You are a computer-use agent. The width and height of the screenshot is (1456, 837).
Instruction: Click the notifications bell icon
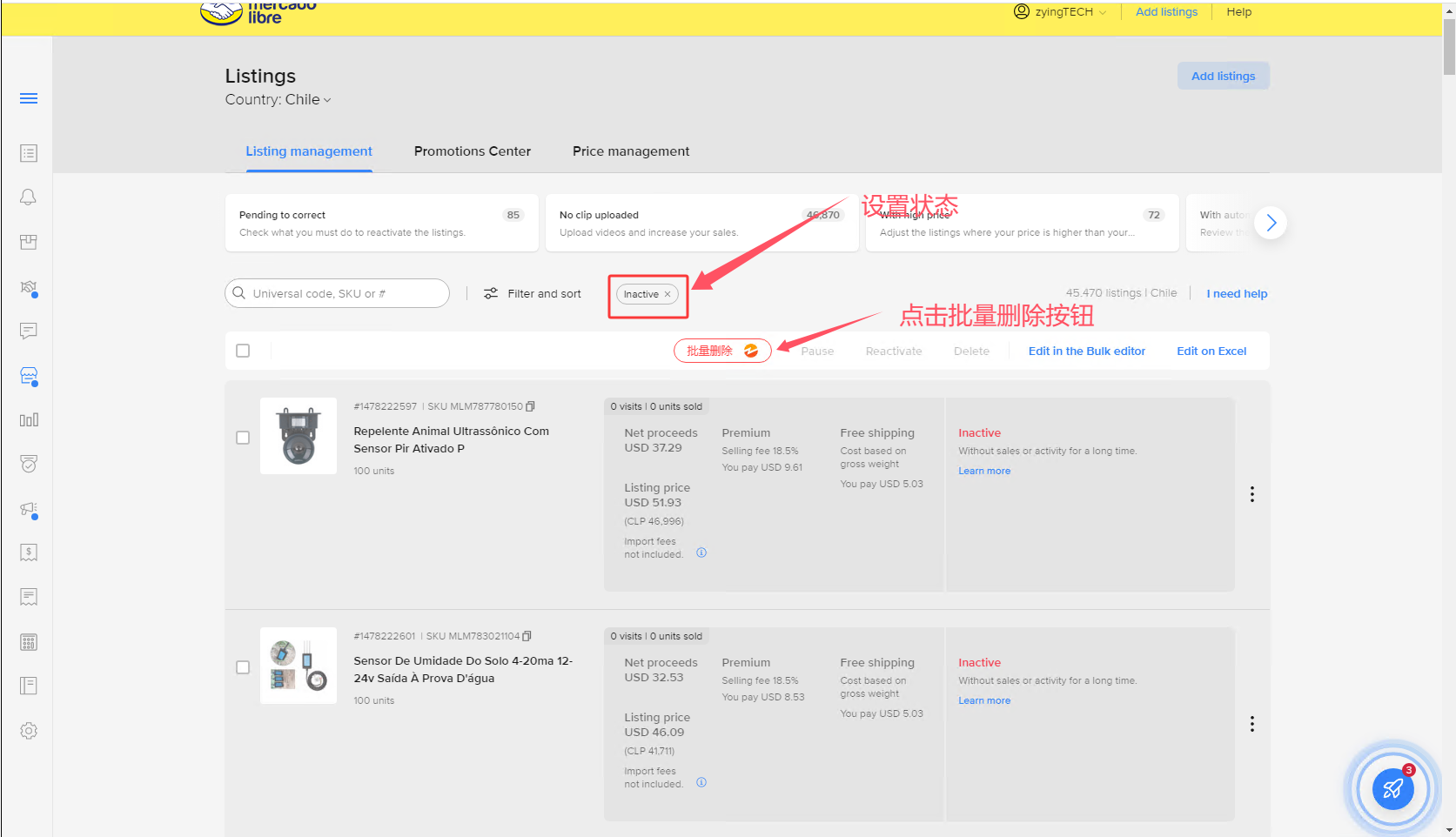[29, 198]
